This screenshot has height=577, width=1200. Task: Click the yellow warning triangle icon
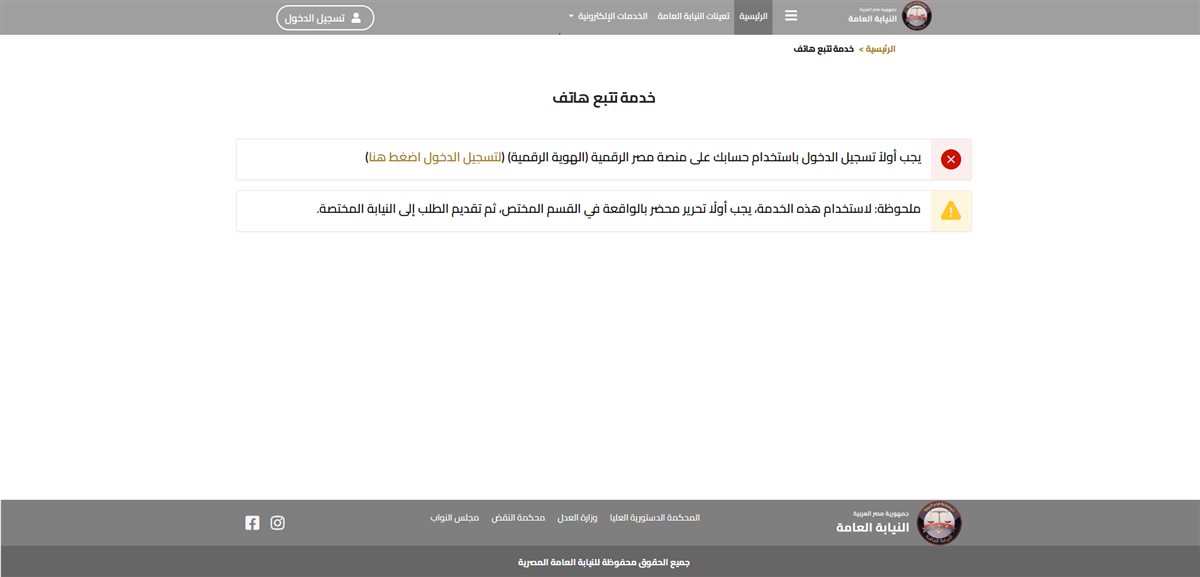point(951,211)
